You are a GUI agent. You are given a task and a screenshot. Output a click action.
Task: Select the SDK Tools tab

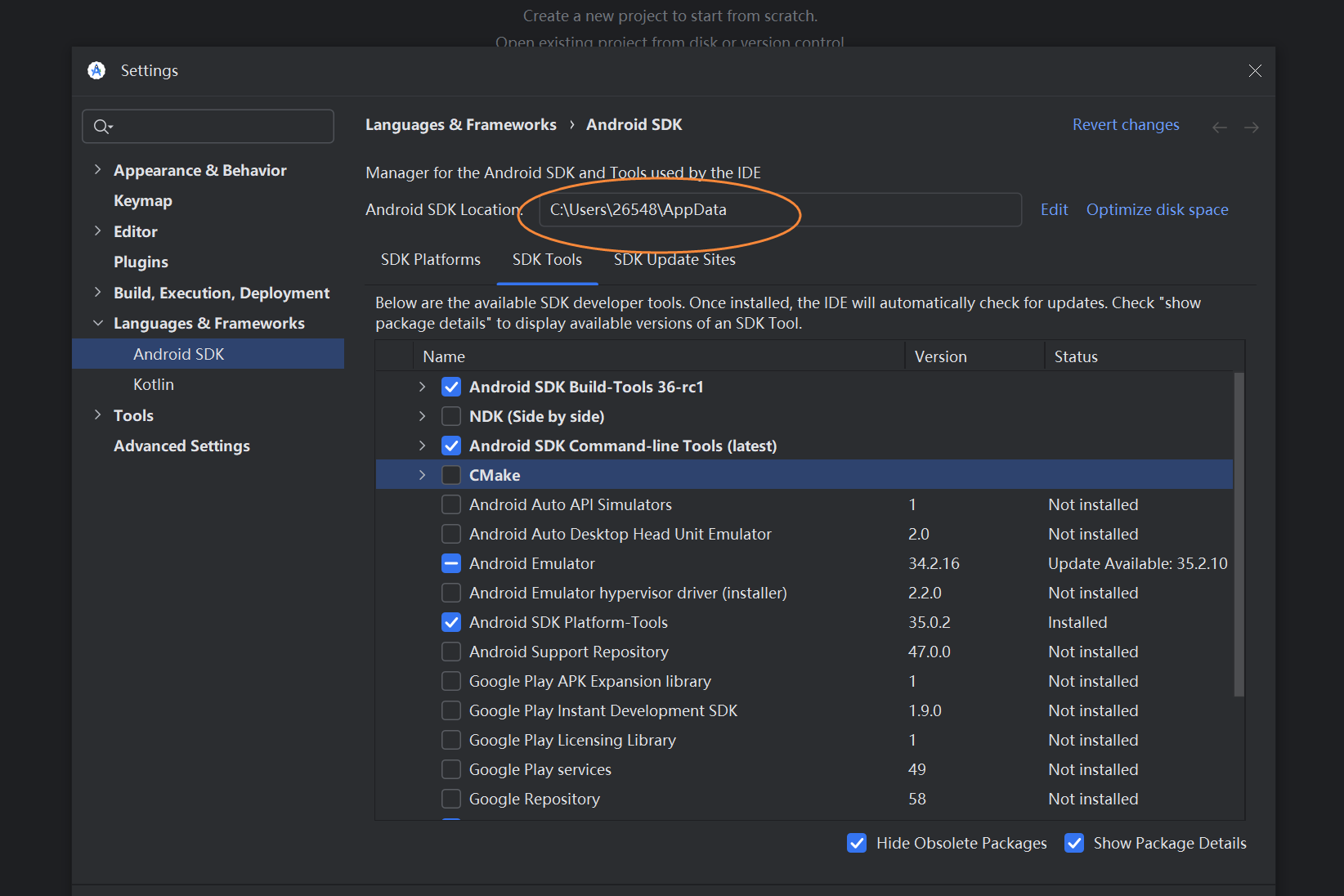click(547, 260)
